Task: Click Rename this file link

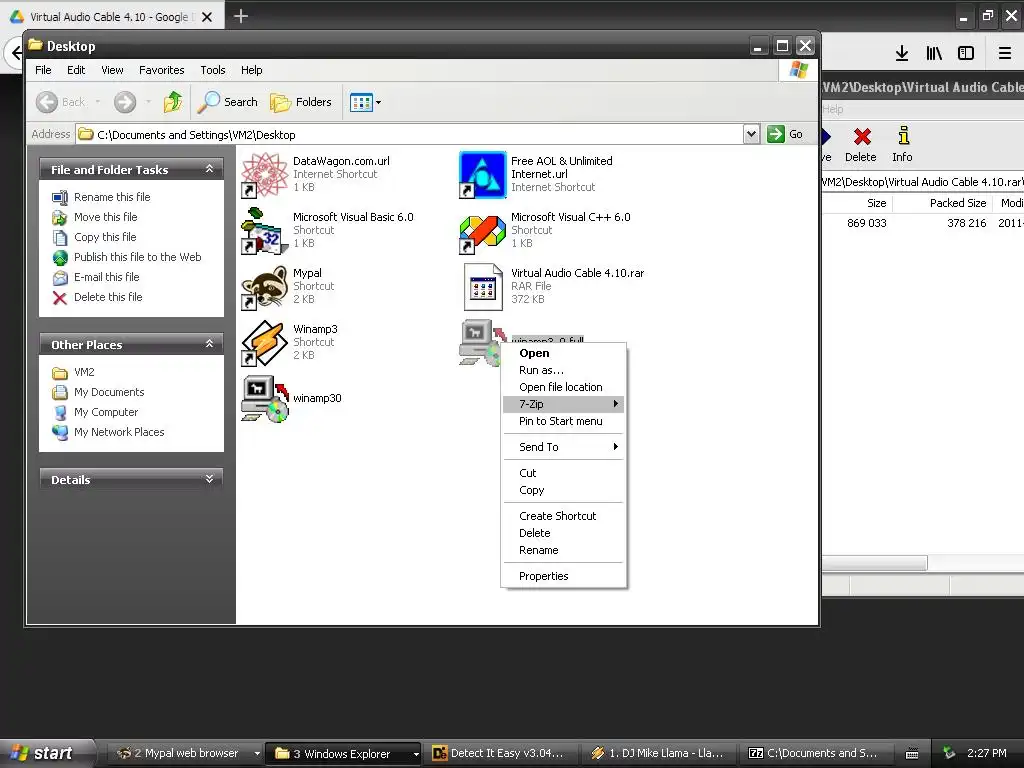Action: pyautogui.click(x=112, y=197)
